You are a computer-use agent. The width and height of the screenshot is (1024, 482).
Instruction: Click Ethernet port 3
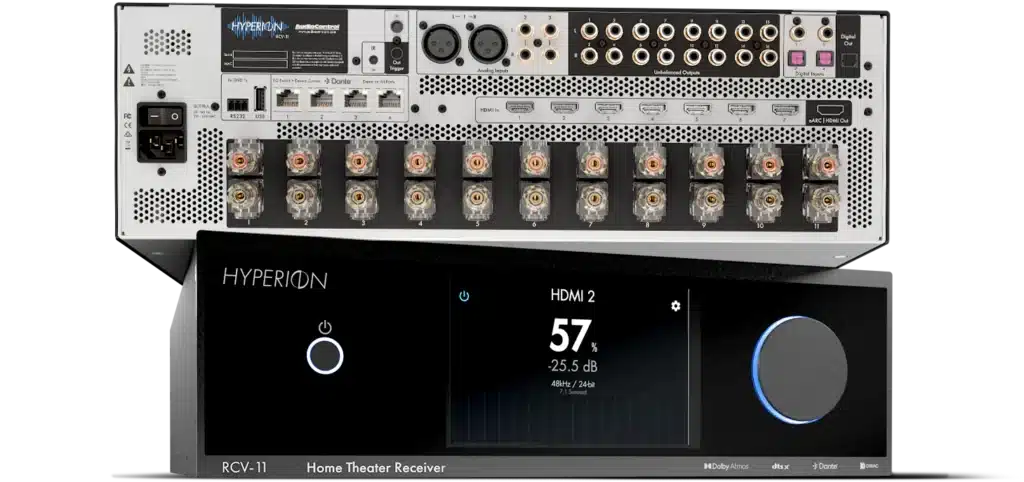[x=355, y=99]
